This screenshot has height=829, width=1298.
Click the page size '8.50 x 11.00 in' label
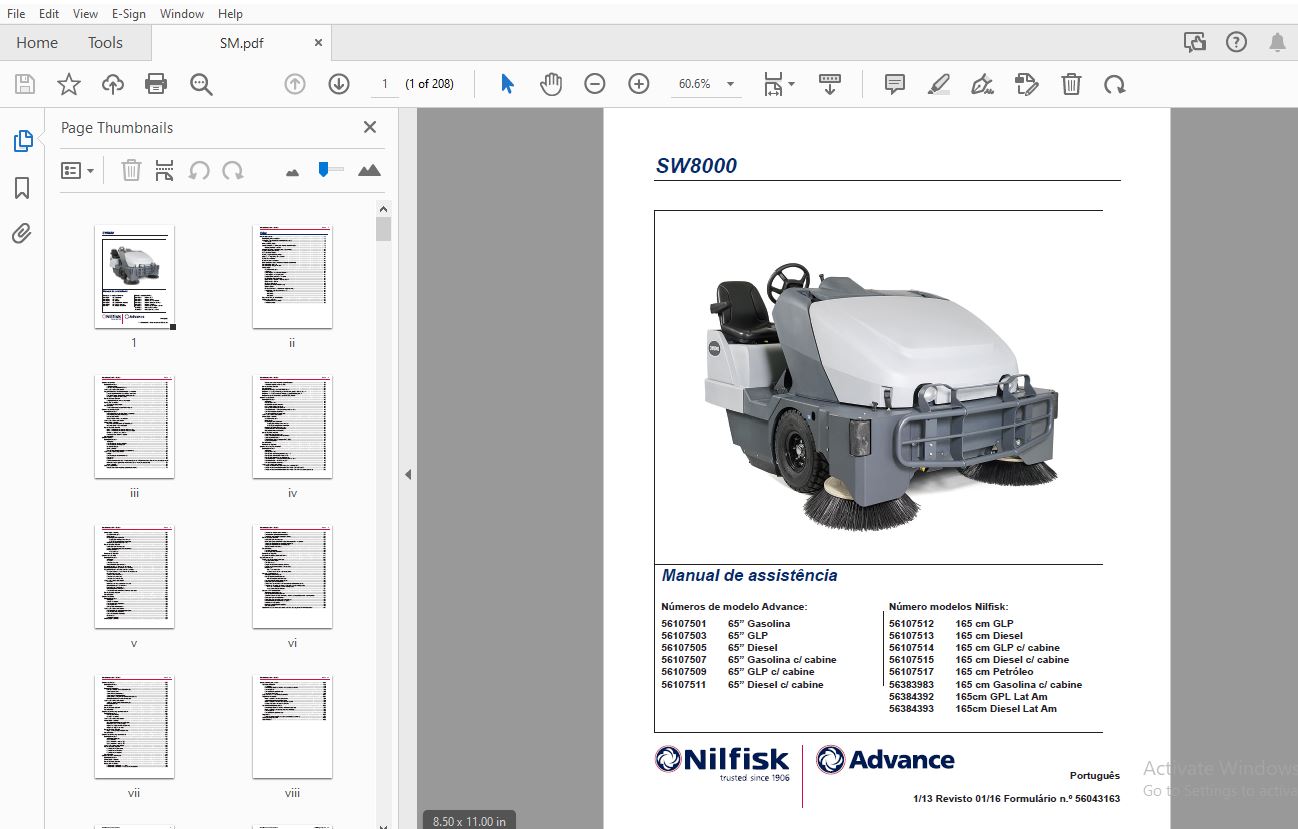(469, 821)
